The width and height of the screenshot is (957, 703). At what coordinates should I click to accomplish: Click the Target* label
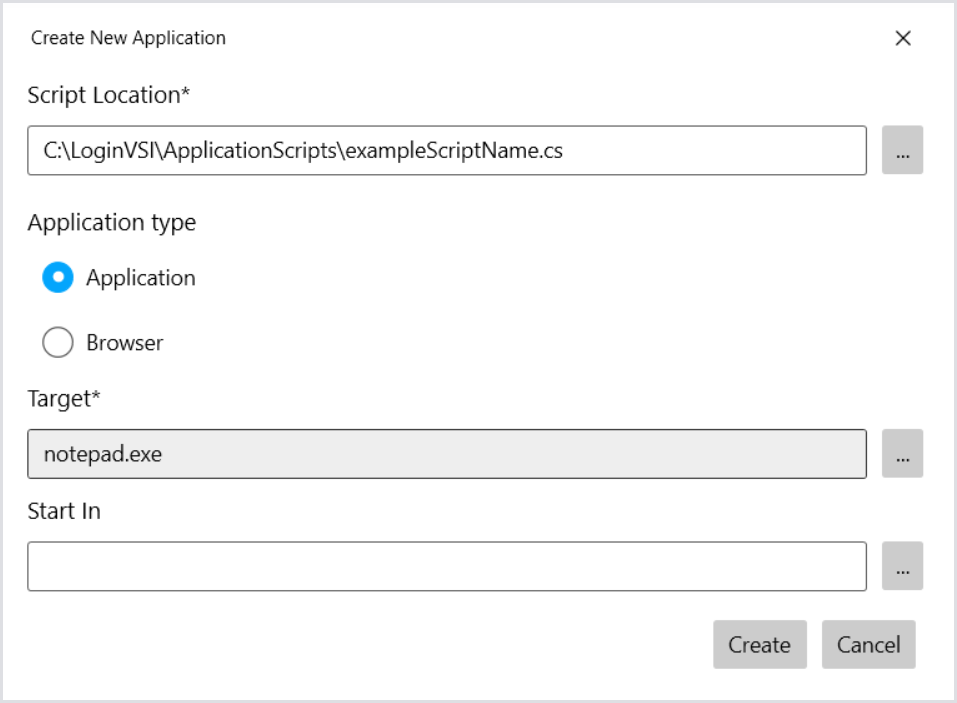pyautogui.click(x=65, y=399)
